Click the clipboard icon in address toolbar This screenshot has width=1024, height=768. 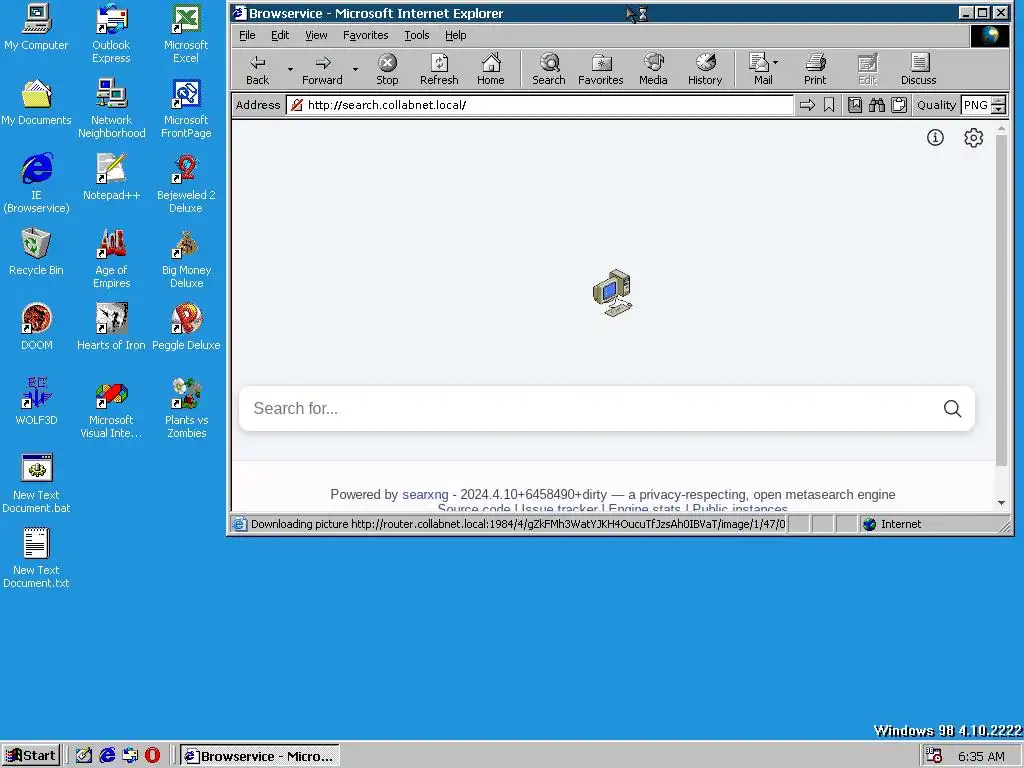click(899, 105)
